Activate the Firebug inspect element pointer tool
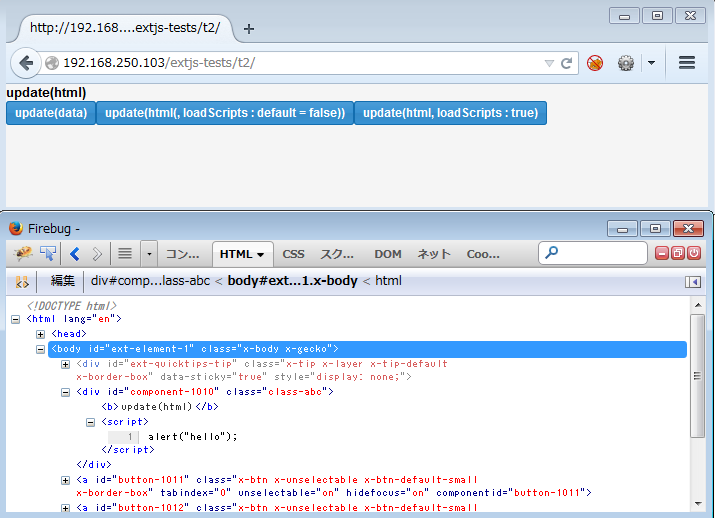 (x=48, y=254)
